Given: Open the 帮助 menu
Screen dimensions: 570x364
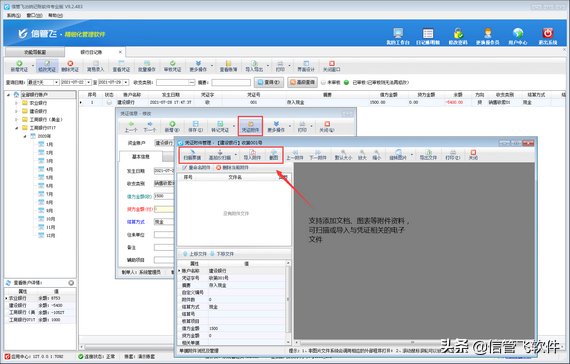Looking at the screenshot, I should 55,15.
